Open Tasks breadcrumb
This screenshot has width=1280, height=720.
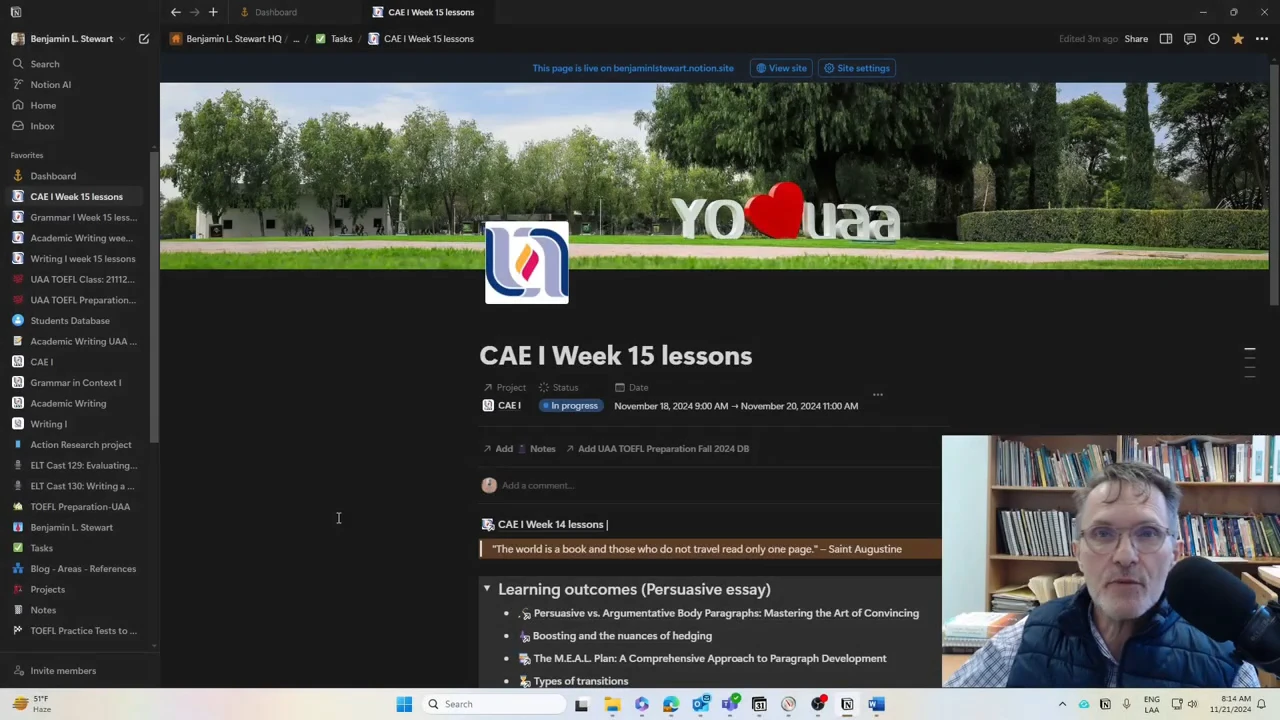coord(334,39)
